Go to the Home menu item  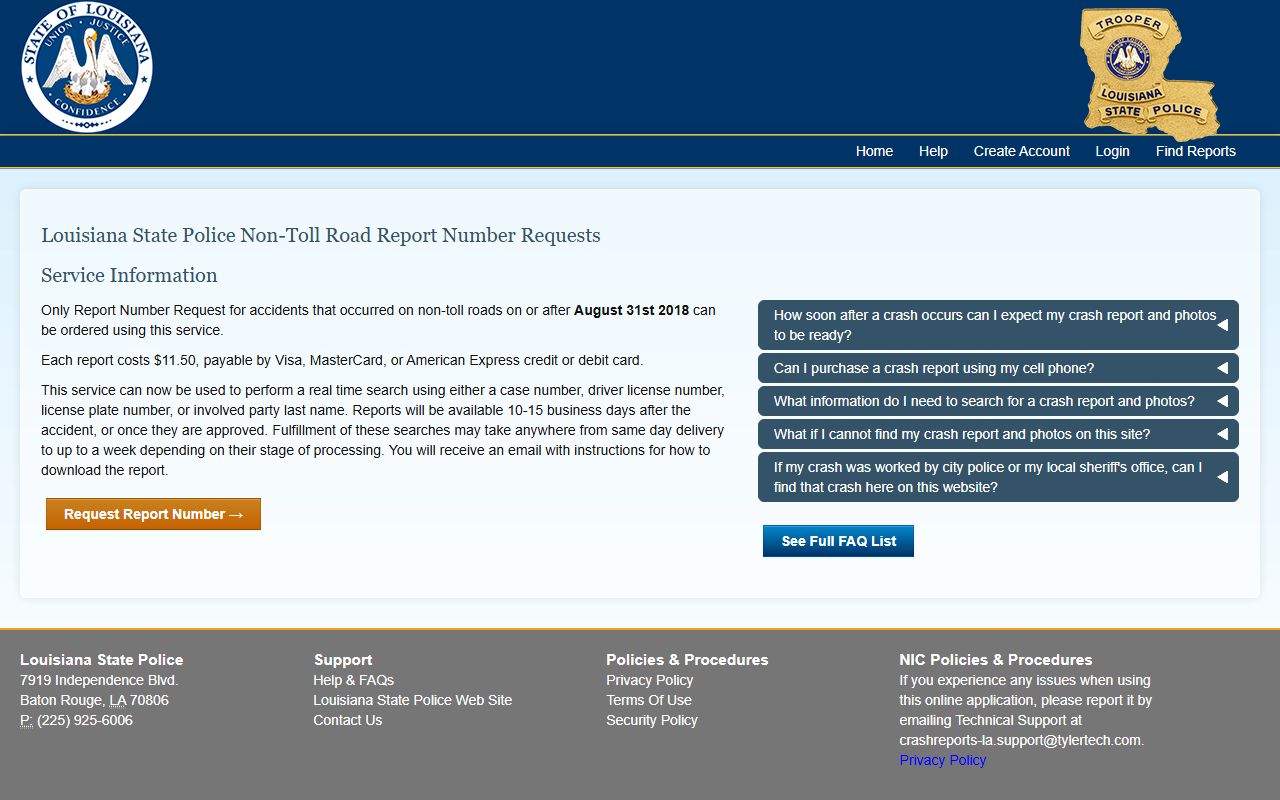click(874, 151)
